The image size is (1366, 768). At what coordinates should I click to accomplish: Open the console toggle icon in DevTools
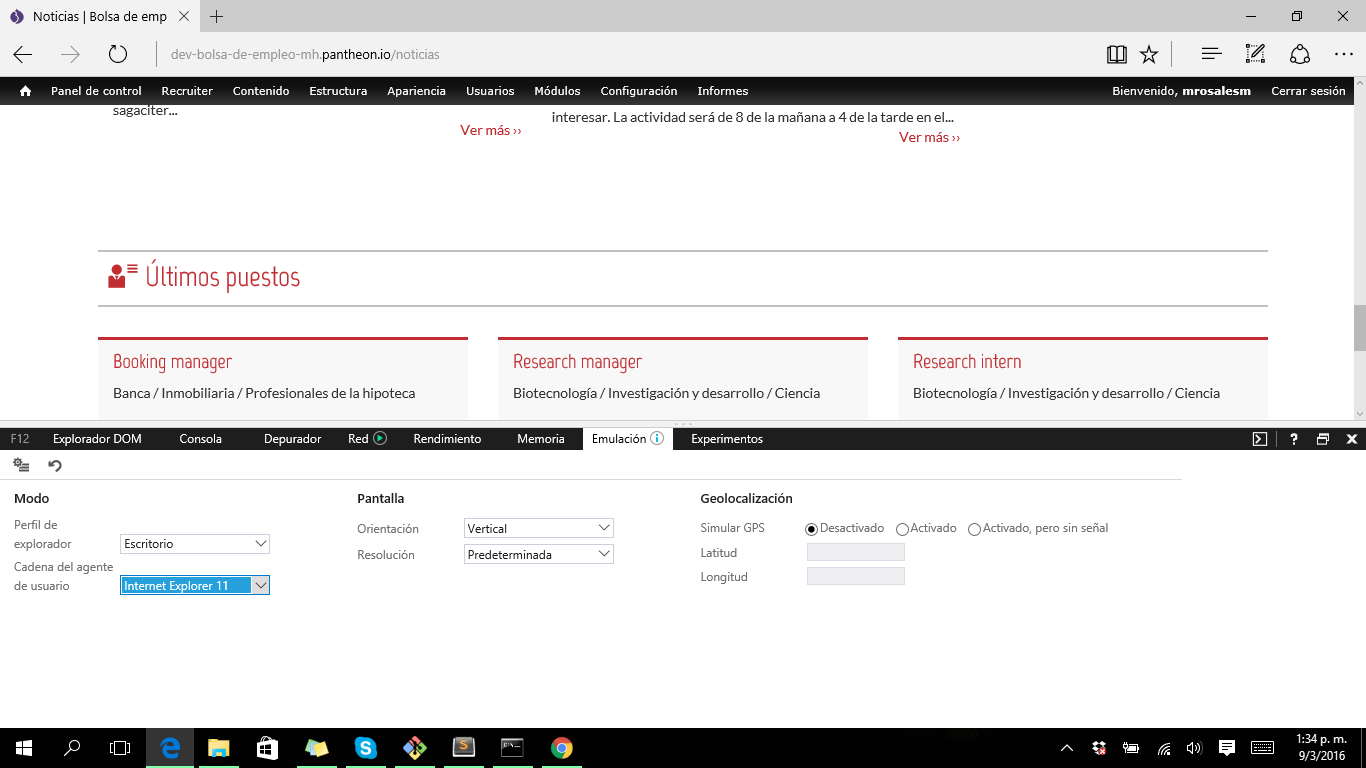pyautogui.click(x=1260, y=439)
